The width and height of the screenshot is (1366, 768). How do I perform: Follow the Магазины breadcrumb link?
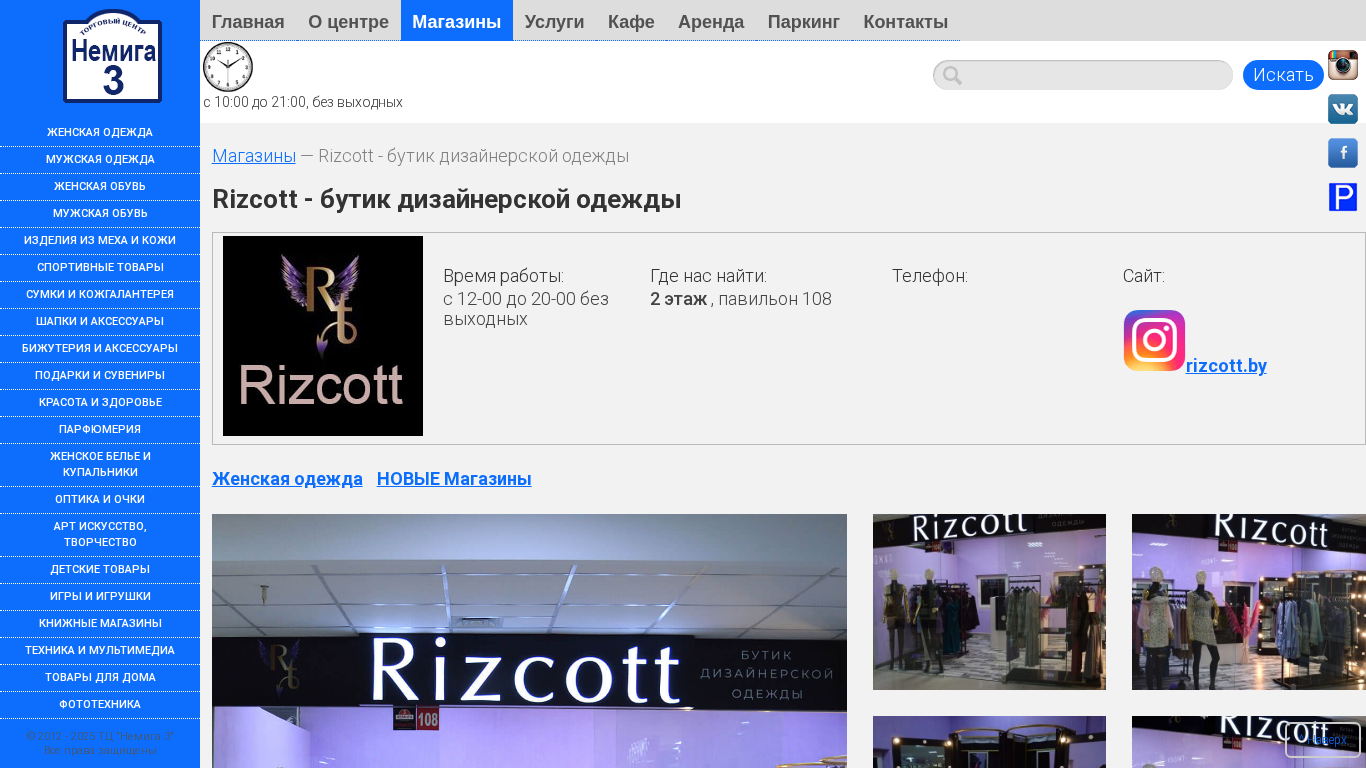click(x=254, y=156)
